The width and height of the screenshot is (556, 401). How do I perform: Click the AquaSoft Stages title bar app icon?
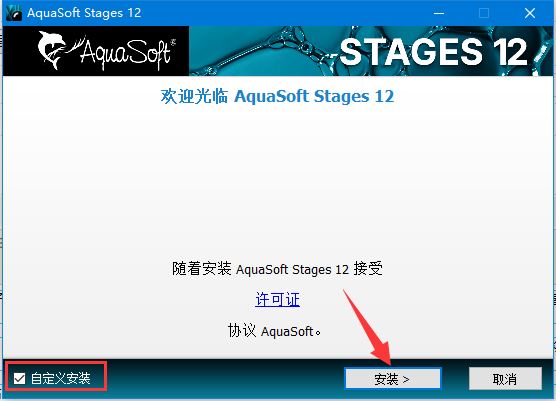(14, 13)
